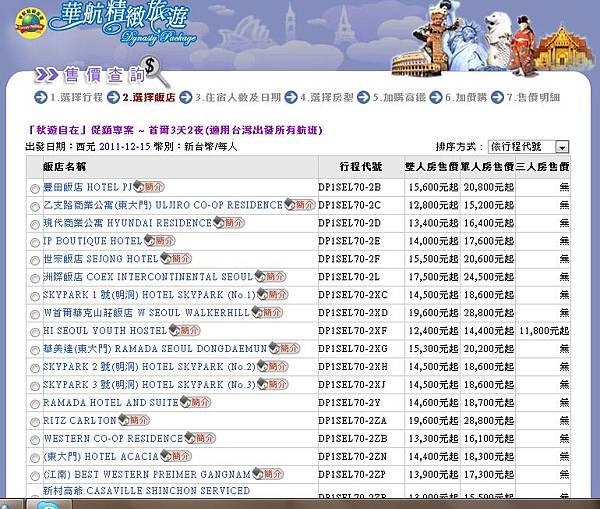The image size is (600, 509).
Task: Open 簡介 icon for RITZ CARLTON
Action: point(134,420)
